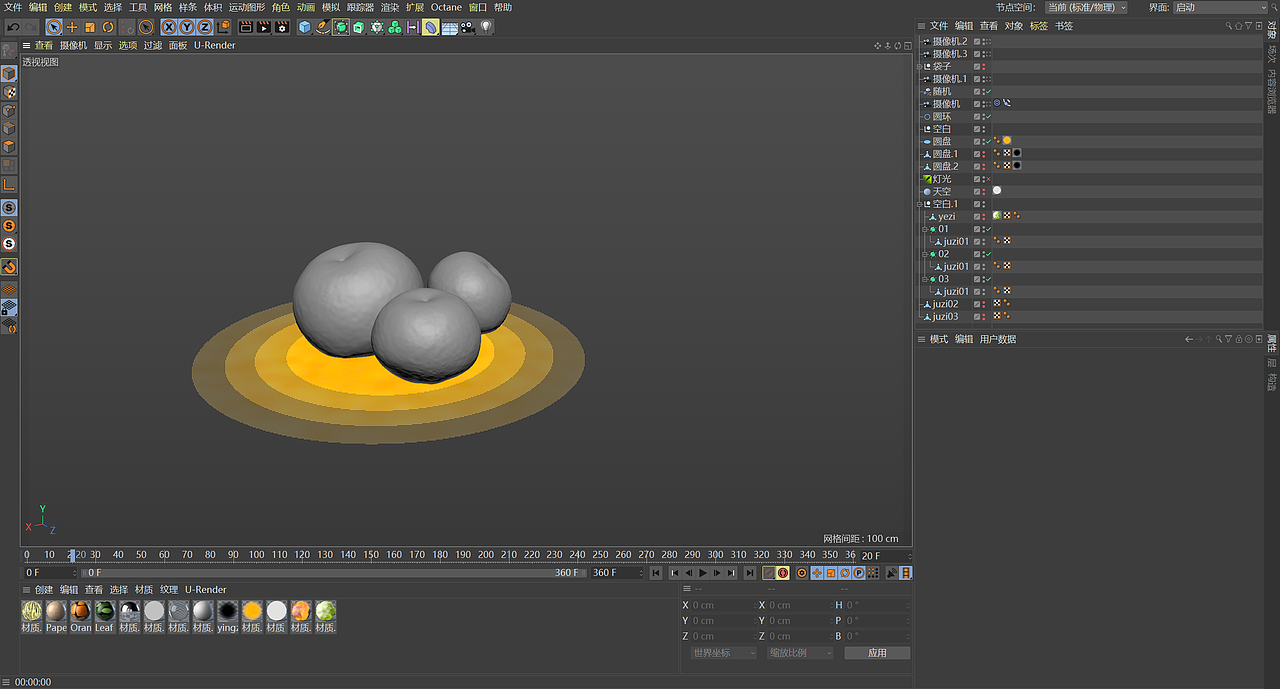1280x689 pixels.
Task: Expand the 袋子 object in the tree
Action: tap(921, 67)
